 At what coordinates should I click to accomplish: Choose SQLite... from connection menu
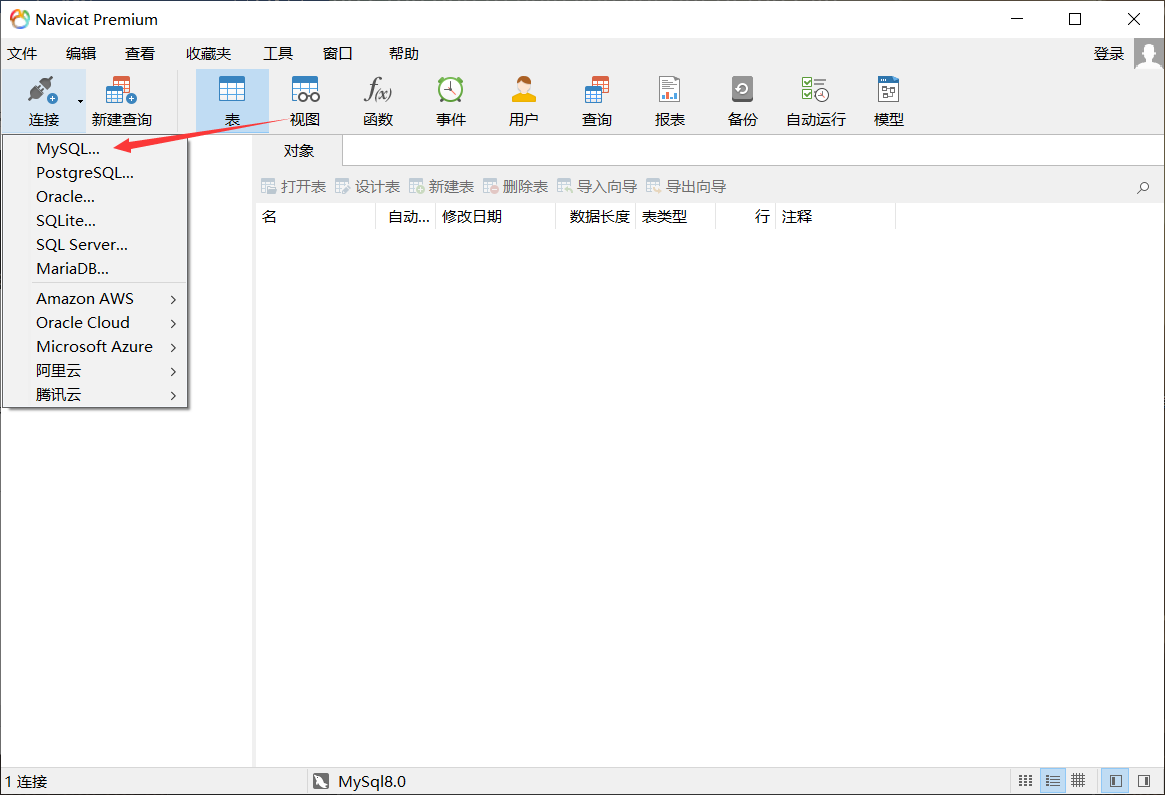pyautogui.click(x=95, y=221)
